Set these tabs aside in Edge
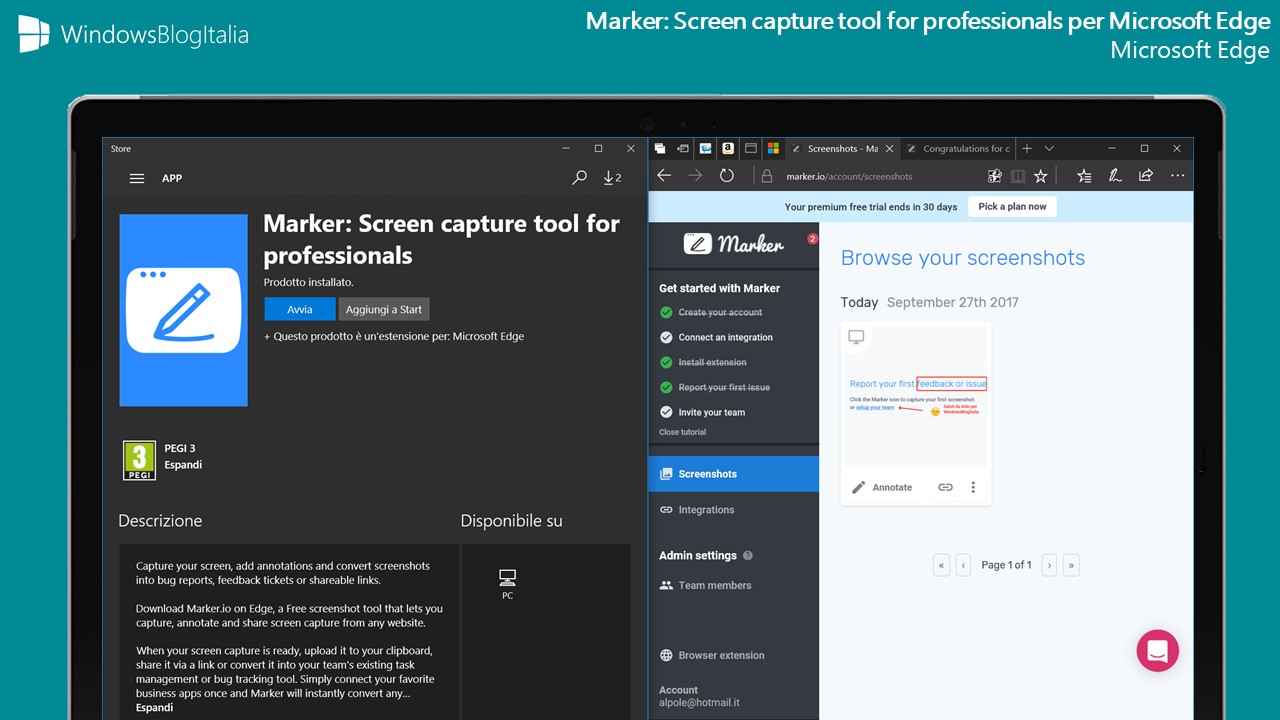 pyautogui.click(x=683, y=148)
